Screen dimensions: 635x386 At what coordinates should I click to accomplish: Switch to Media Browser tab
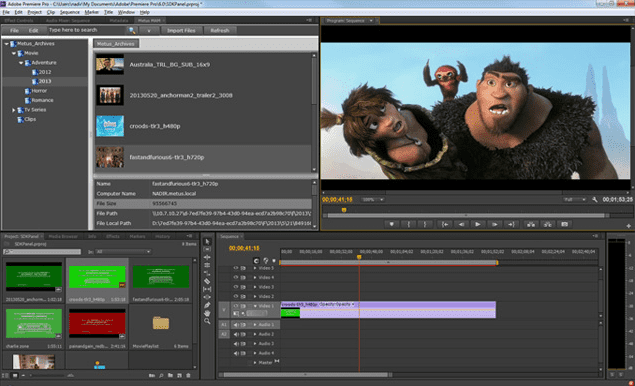coord(63,236)
